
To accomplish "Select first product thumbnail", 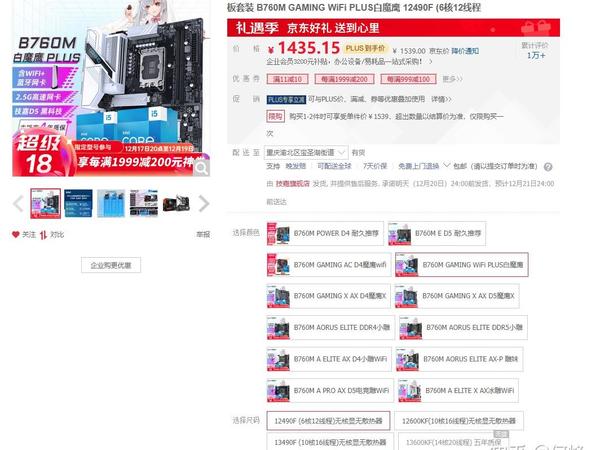I will (x=46, y=203).
